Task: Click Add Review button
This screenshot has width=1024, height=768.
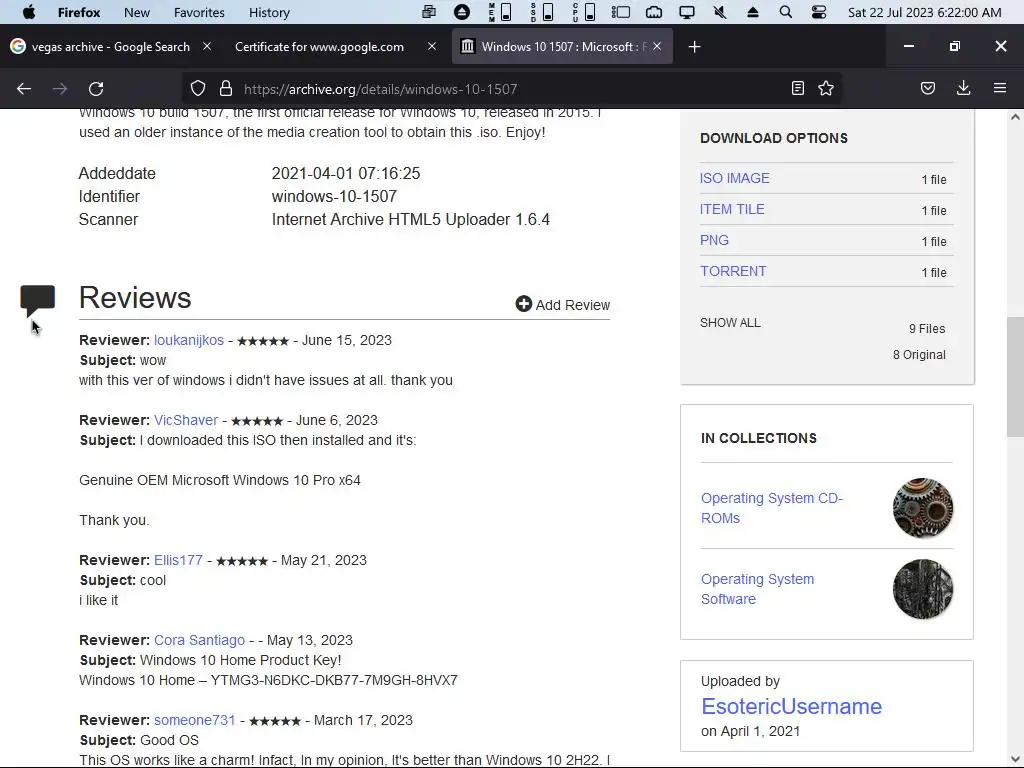Action: click(562, 304)
